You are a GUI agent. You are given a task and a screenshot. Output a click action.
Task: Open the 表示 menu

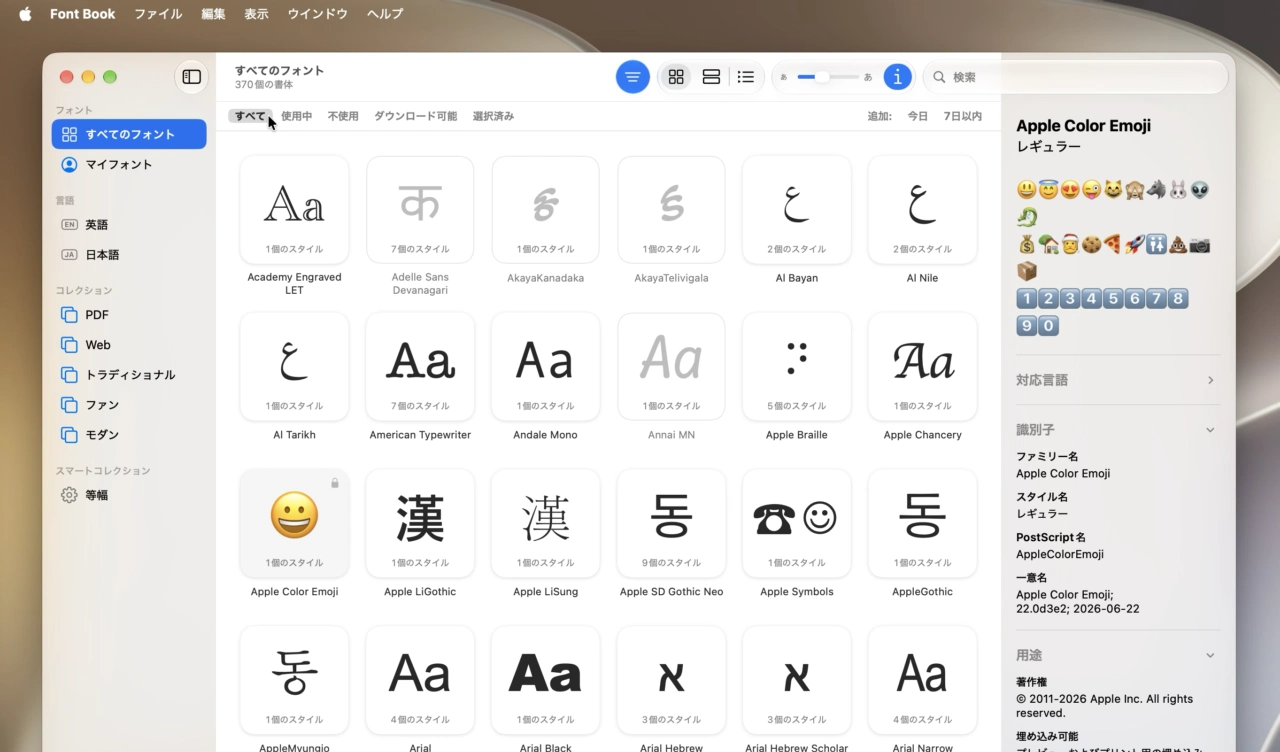(x=256, y=14)
